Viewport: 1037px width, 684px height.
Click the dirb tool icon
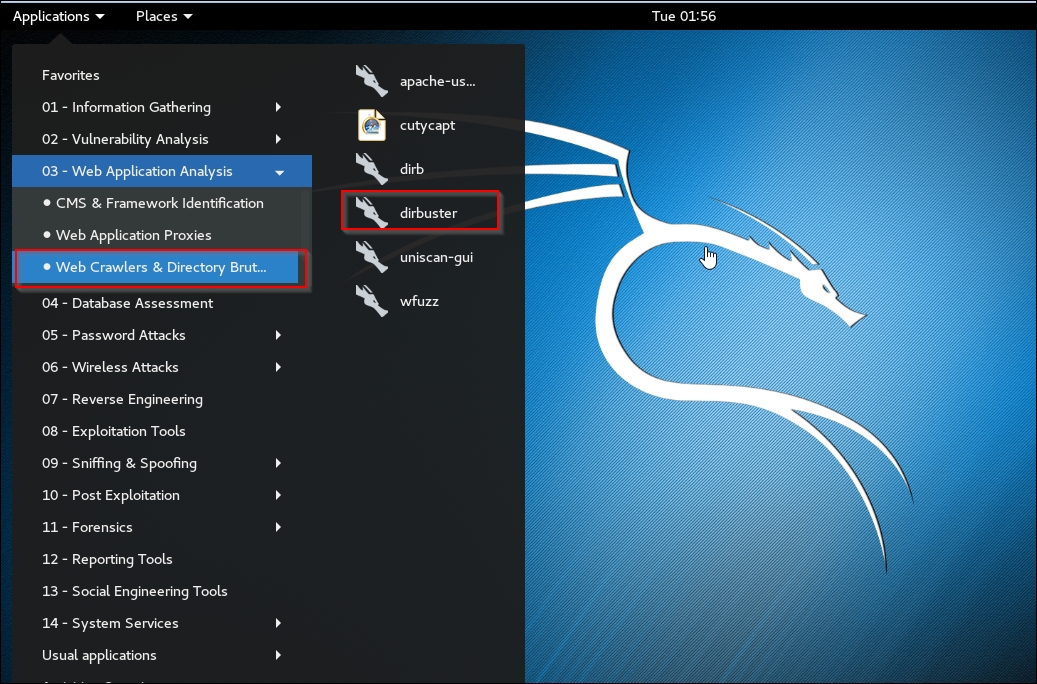(372, 169)
